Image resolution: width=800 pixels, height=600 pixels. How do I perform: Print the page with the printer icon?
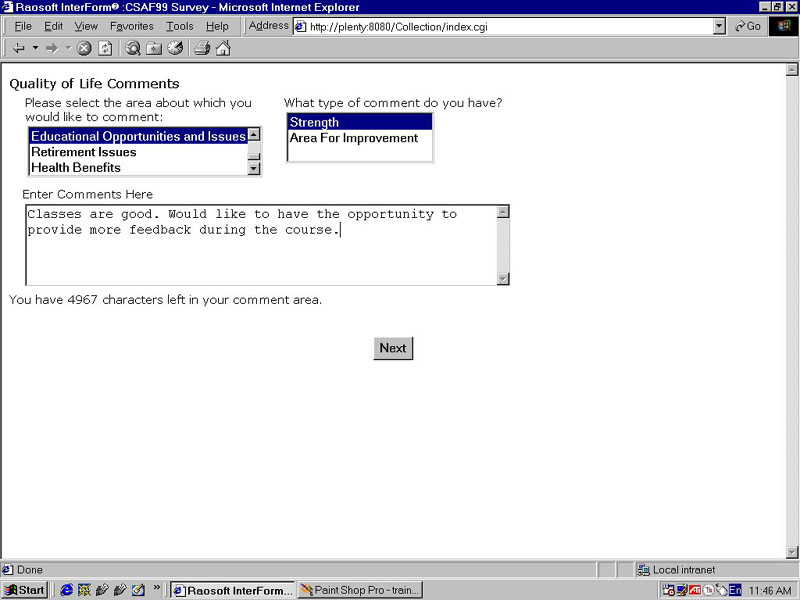[202, 48]
